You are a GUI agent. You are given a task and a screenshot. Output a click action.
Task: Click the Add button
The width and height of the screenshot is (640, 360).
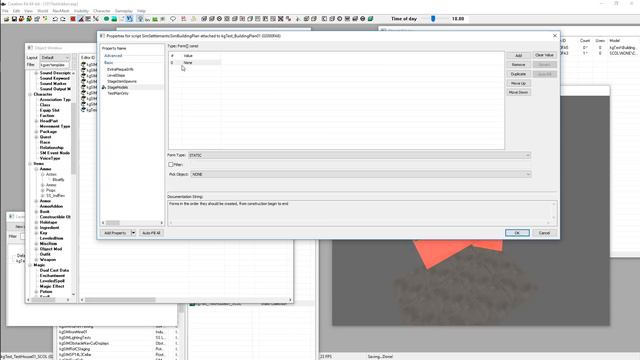(x=518, y=56)
